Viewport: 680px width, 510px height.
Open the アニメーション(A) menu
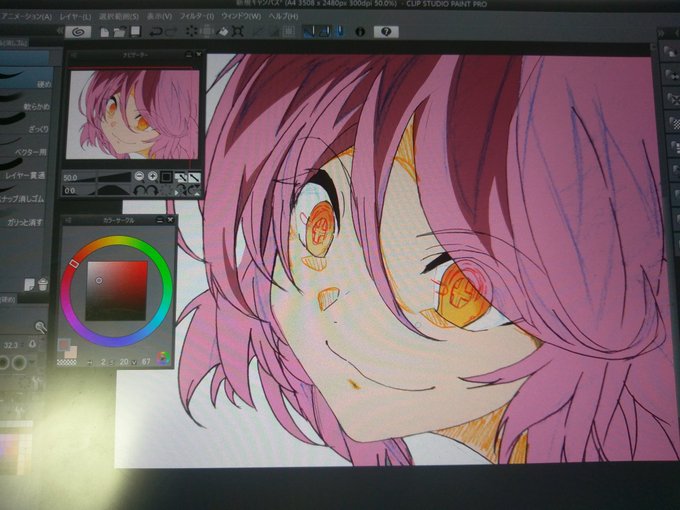pyautogui.click(x=26, y=17)
